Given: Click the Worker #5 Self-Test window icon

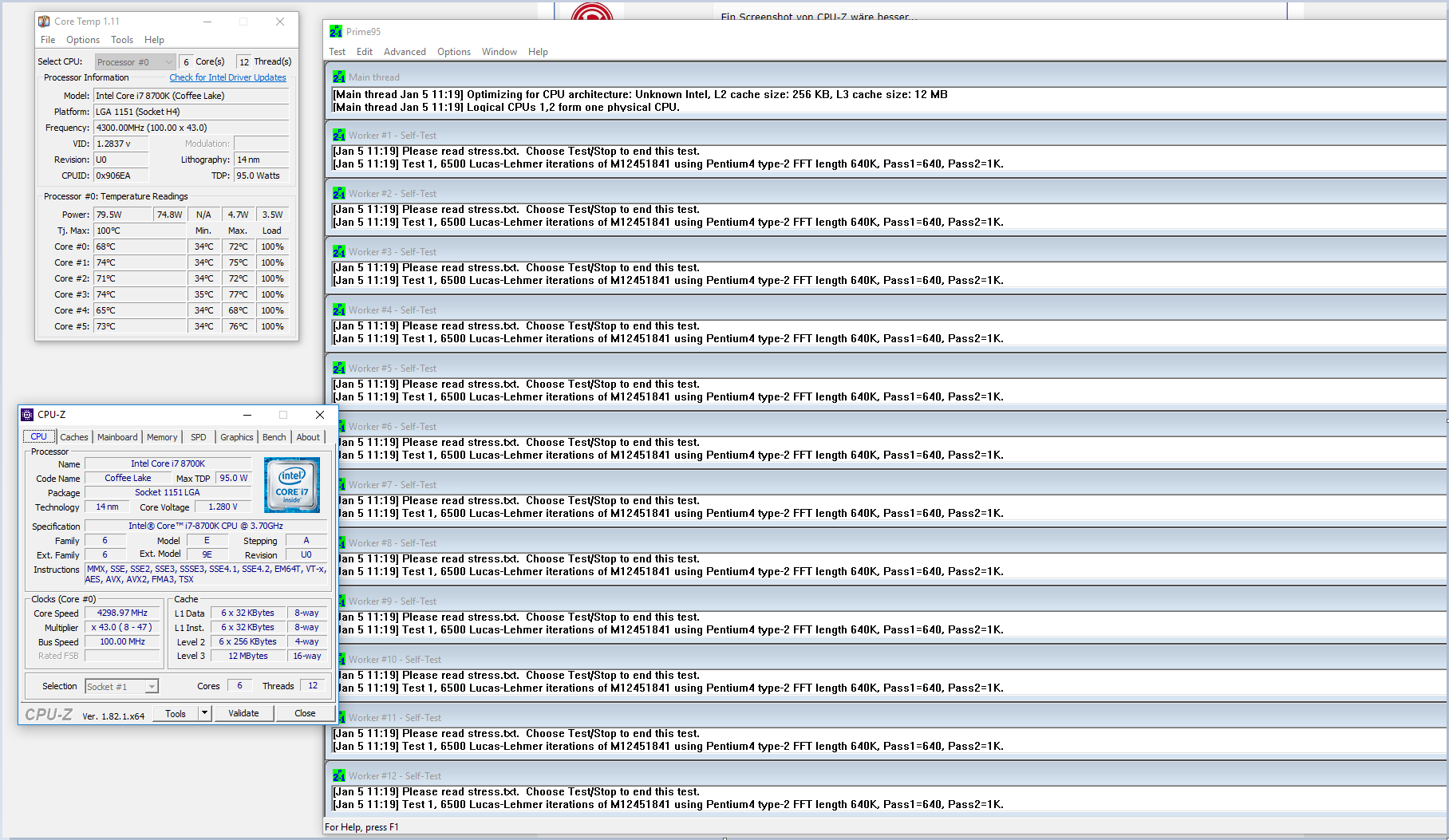Looking at the screenshot, I should coord(339,369).
